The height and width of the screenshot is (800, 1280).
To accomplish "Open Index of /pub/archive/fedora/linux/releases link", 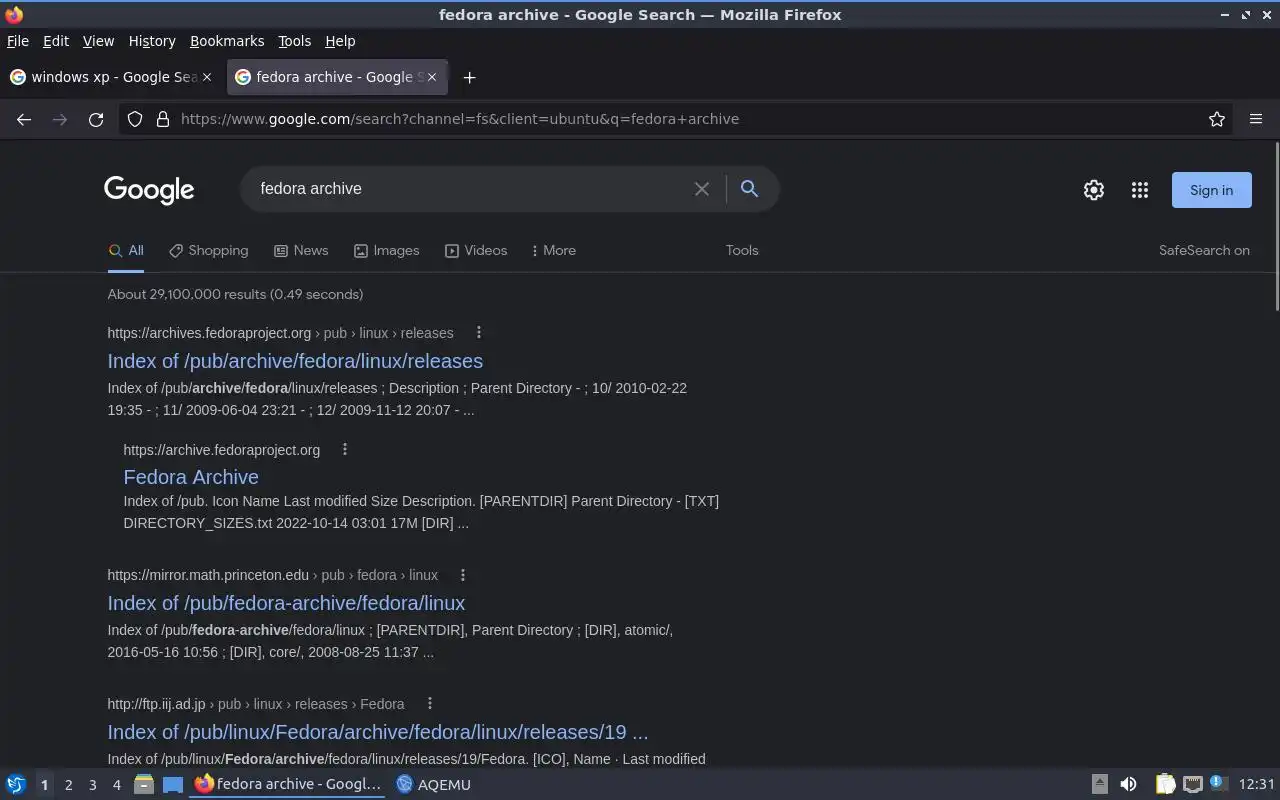I will pyautogui.click(x=295, y=361).
